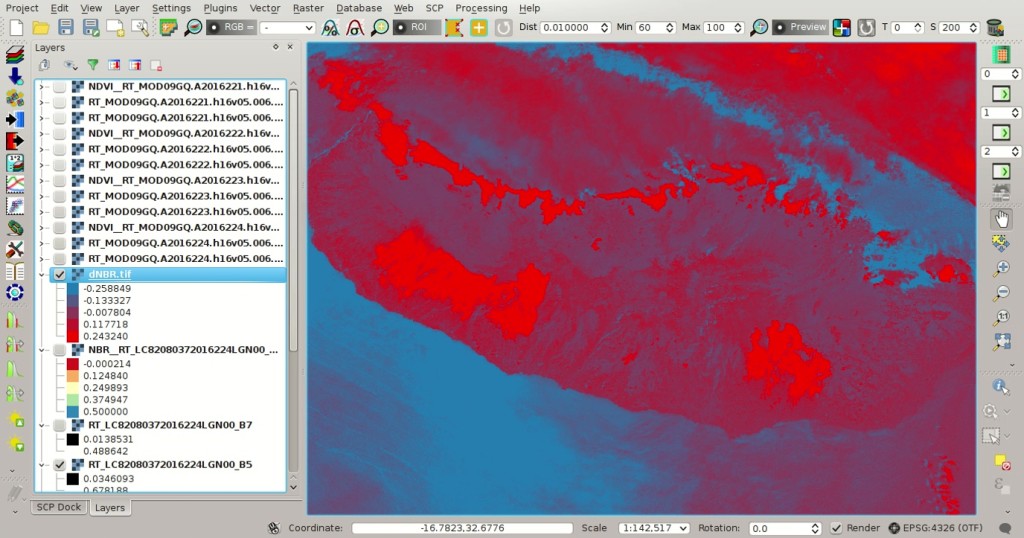Expand the NDVI__RT_MOD09GQ.A2016221 layer node
Viewport: 1024px width, 538px height.
pyautogui.click(x=42, y=87)
